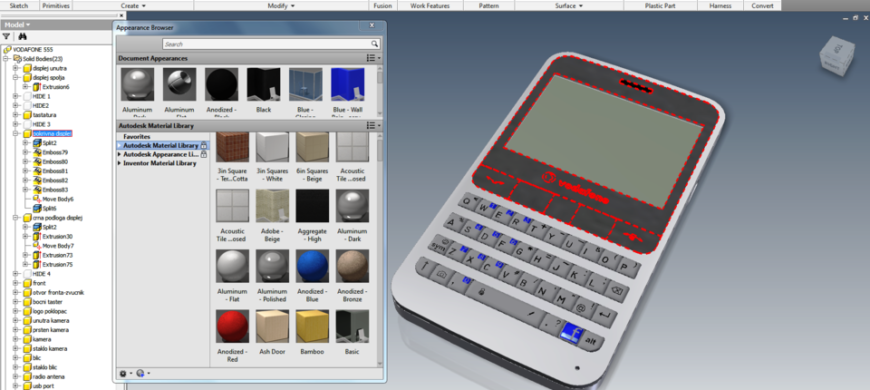Open the Plastic Part ribbon panel

tap(660, 6)
